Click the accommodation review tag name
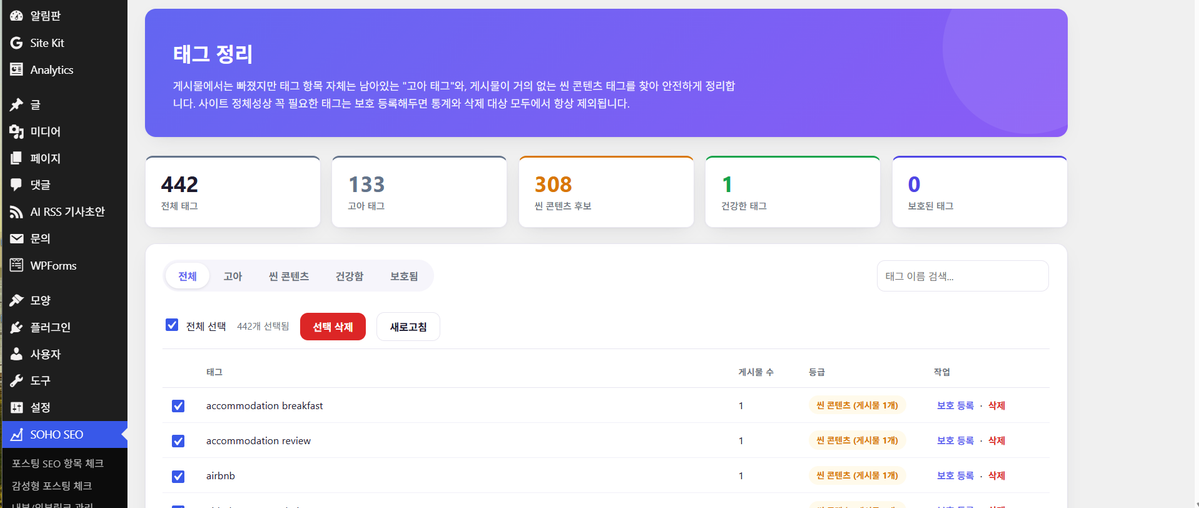The height and width of the screenshot is (508, 1199). click(x=258, y=441)
